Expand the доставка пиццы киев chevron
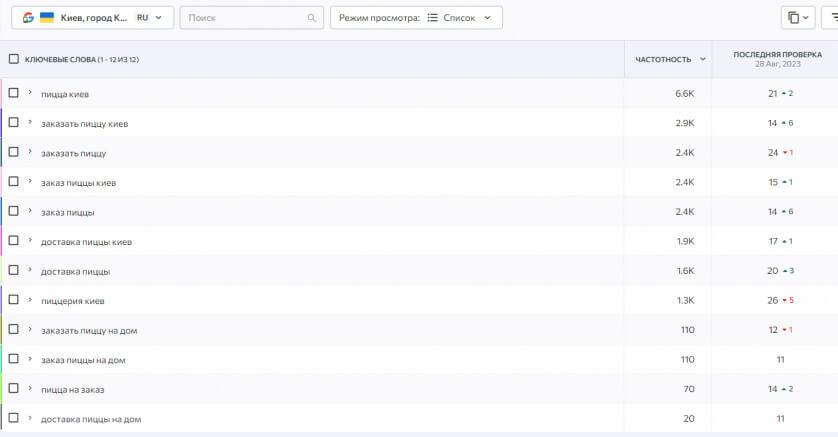 point(30,240)
